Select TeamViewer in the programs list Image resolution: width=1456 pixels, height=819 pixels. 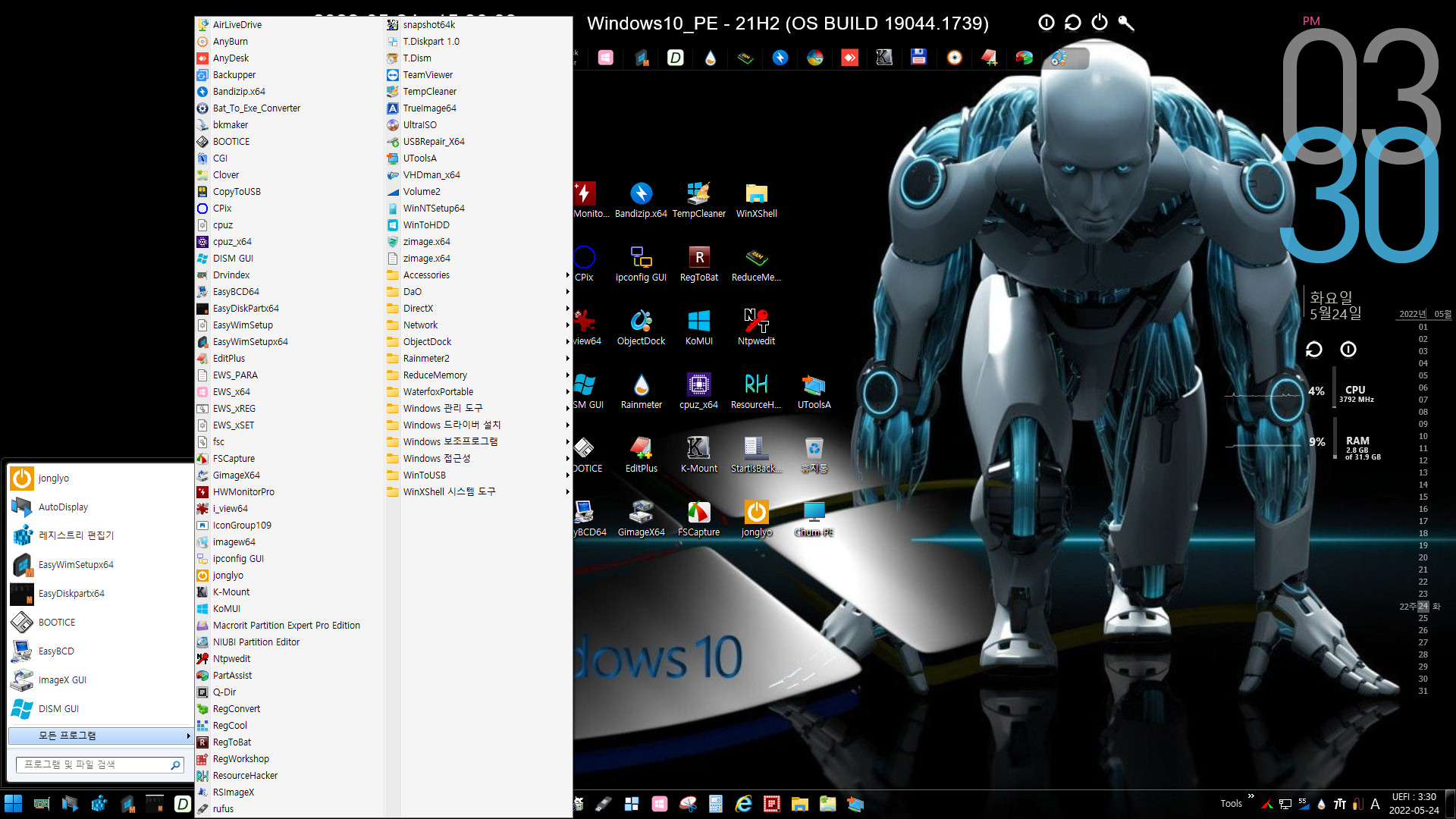pos(479,75)
